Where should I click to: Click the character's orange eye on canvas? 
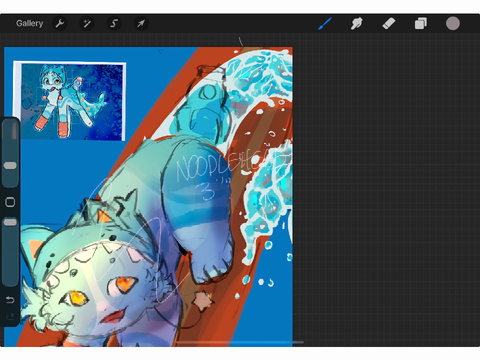coord(126,284)
